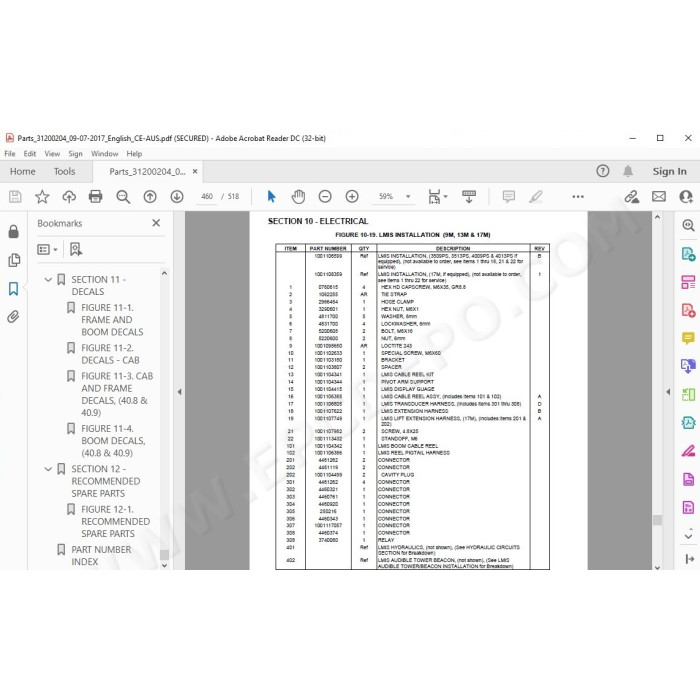Select the Hand pan tool
Screen dimensions: 700x700
pos(298,196)
